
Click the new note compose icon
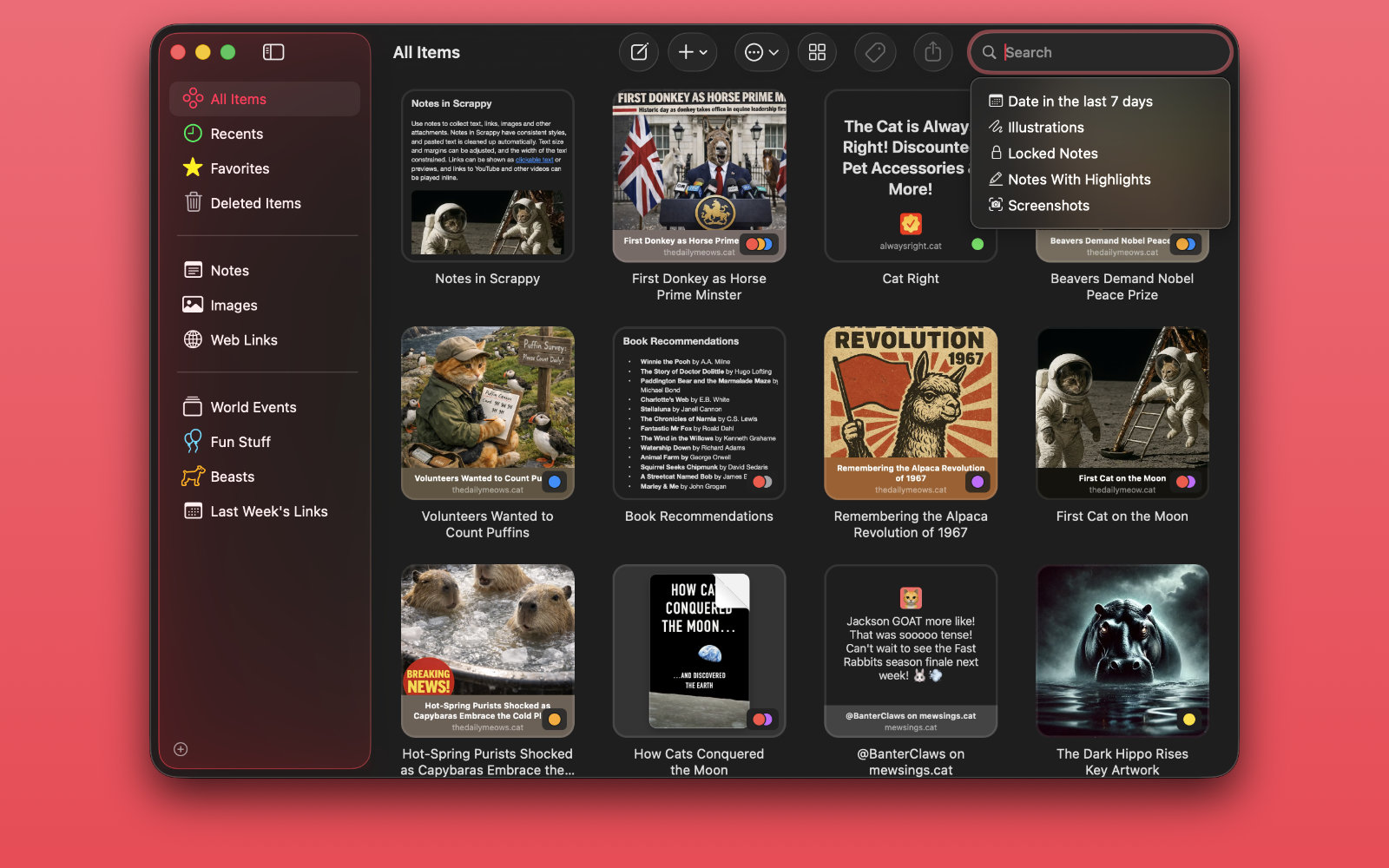[639, 52]
